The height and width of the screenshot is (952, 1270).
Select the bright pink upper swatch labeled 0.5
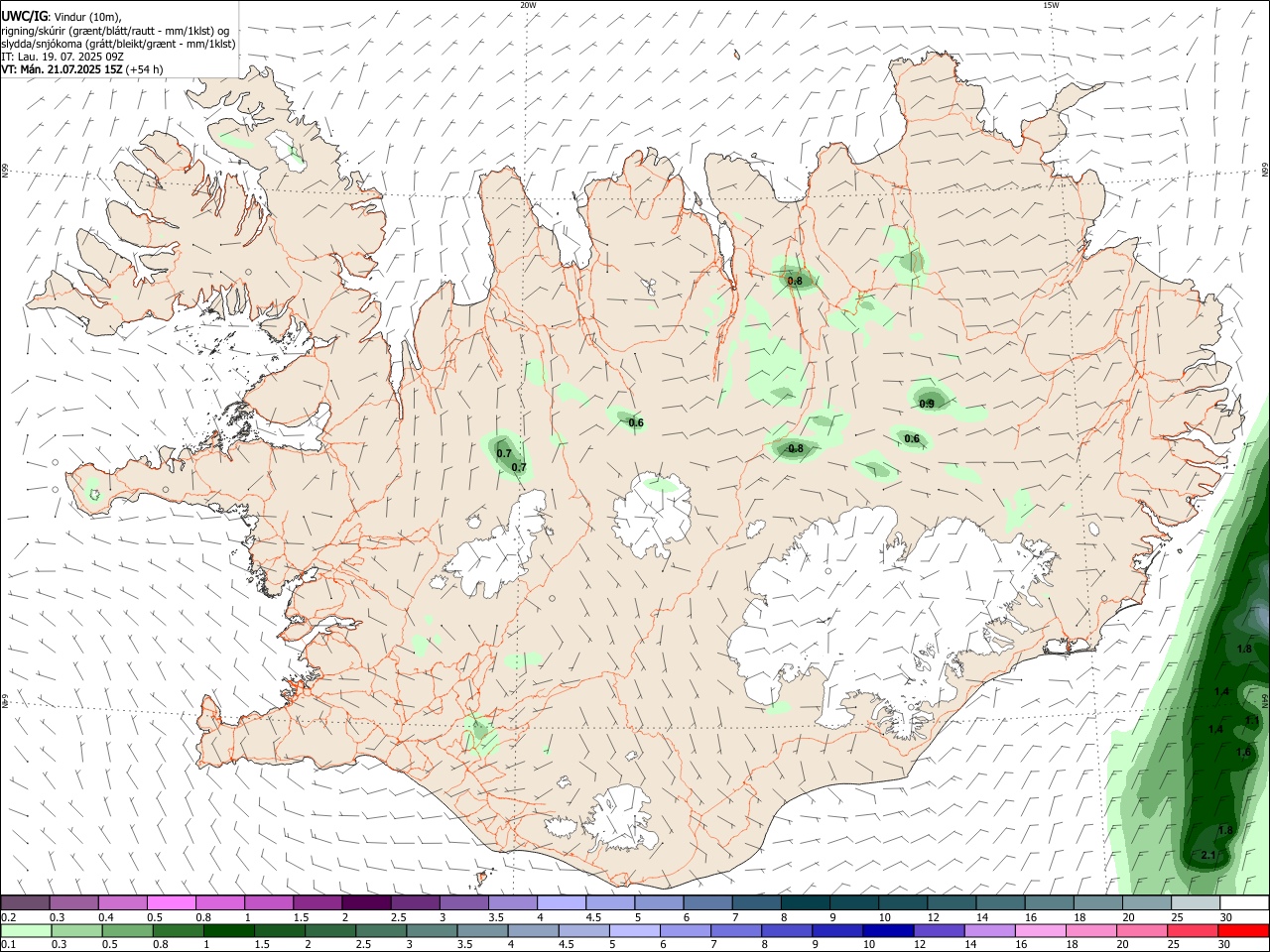(x=171, y=902)
